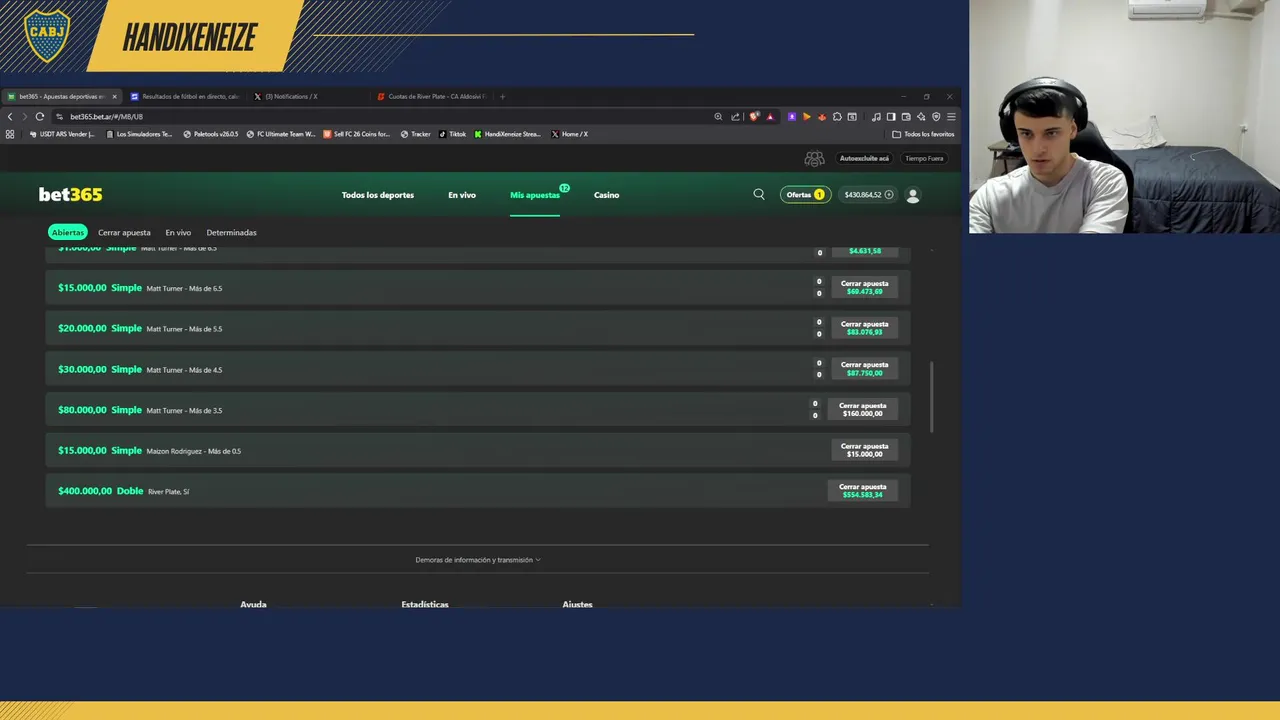Image resolution: width=1280 pixels, height=720 pixels.
Task: Open the fox-shaped MetaMask extension icon
Action: coord(822,116)
